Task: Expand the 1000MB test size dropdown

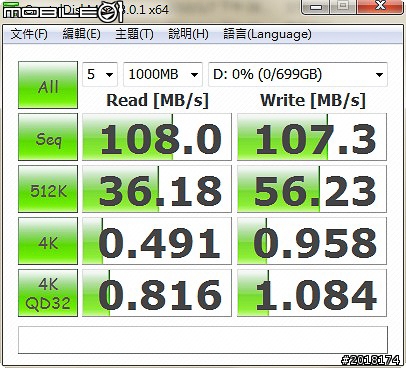Action: (x=163, y=74)
